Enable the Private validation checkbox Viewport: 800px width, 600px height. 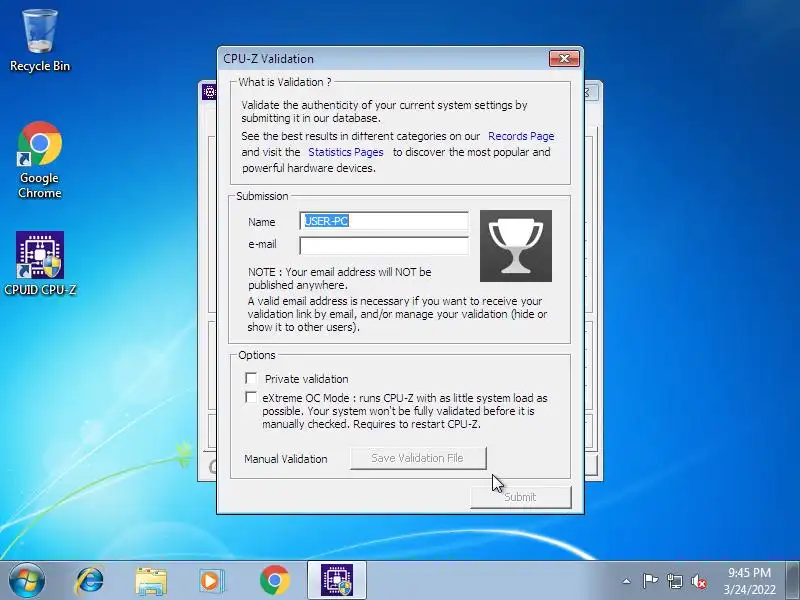251,378
